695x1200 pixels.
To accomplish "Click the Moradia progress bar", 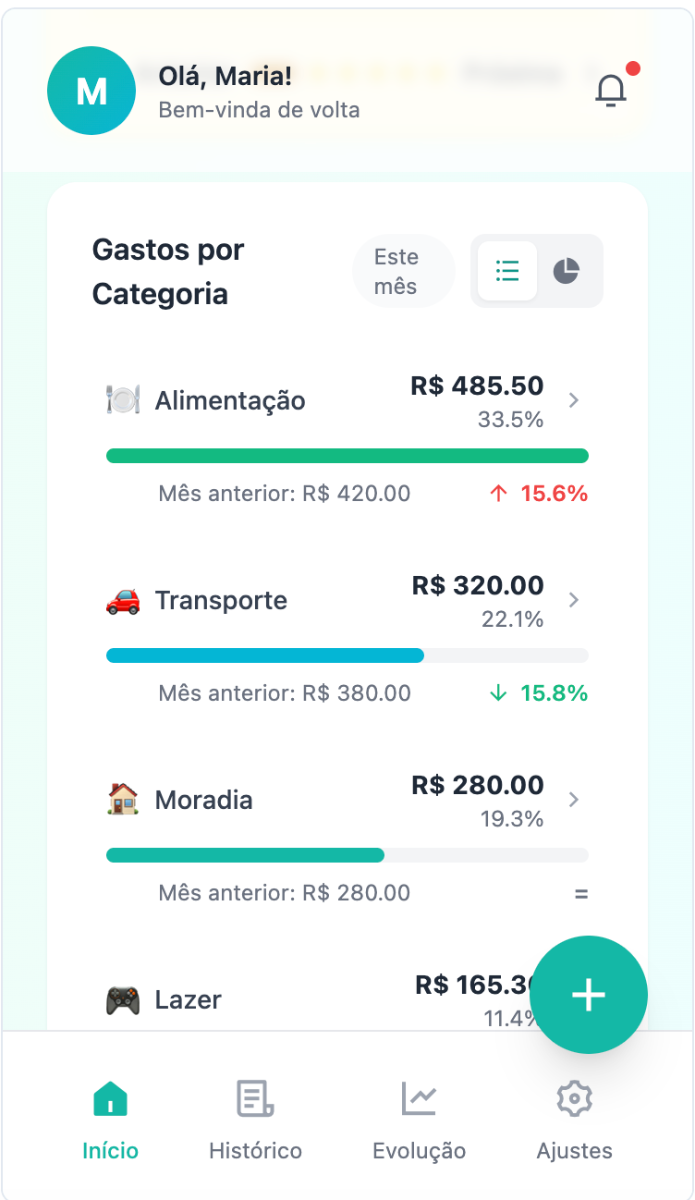I will tap(347, 855).
